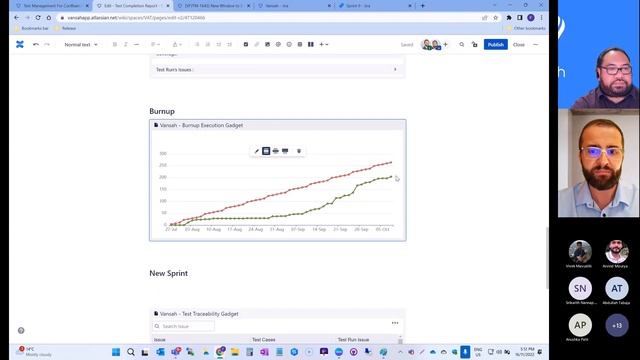Open the editor more actions menu
This screenshot has height=360, width=640.
pyautogui.click(x=536, y=44)
